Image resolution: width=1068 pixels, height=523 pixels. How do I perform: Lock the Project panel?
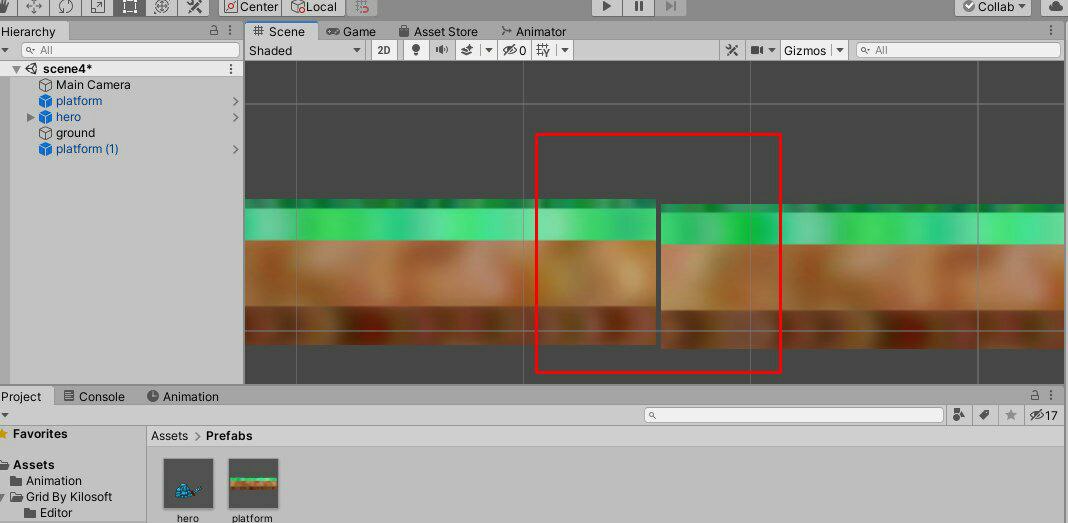coord(1035,396)
